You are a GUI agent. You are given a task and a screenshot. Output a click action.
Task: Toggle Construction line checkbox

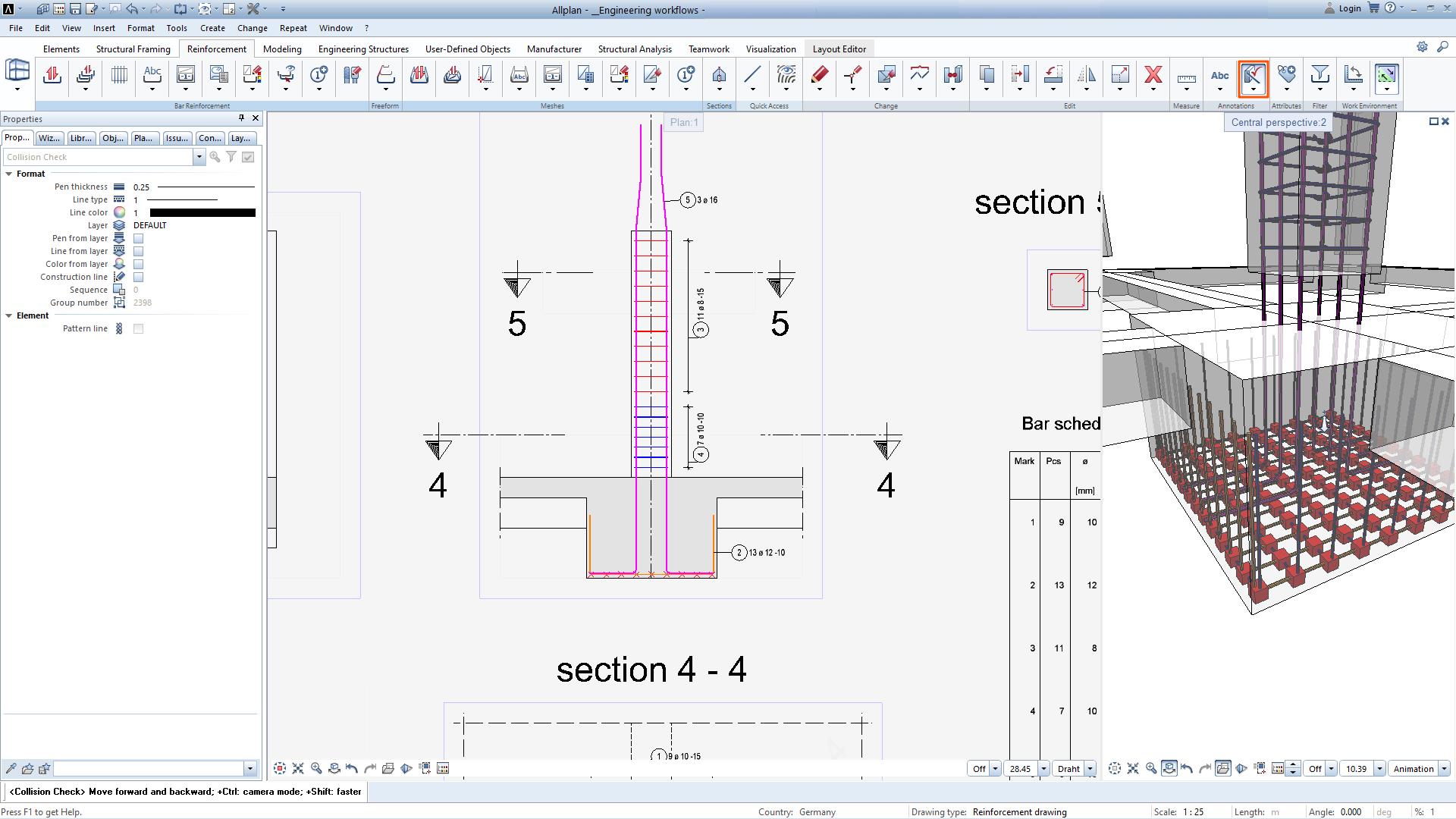click(138, 277)
